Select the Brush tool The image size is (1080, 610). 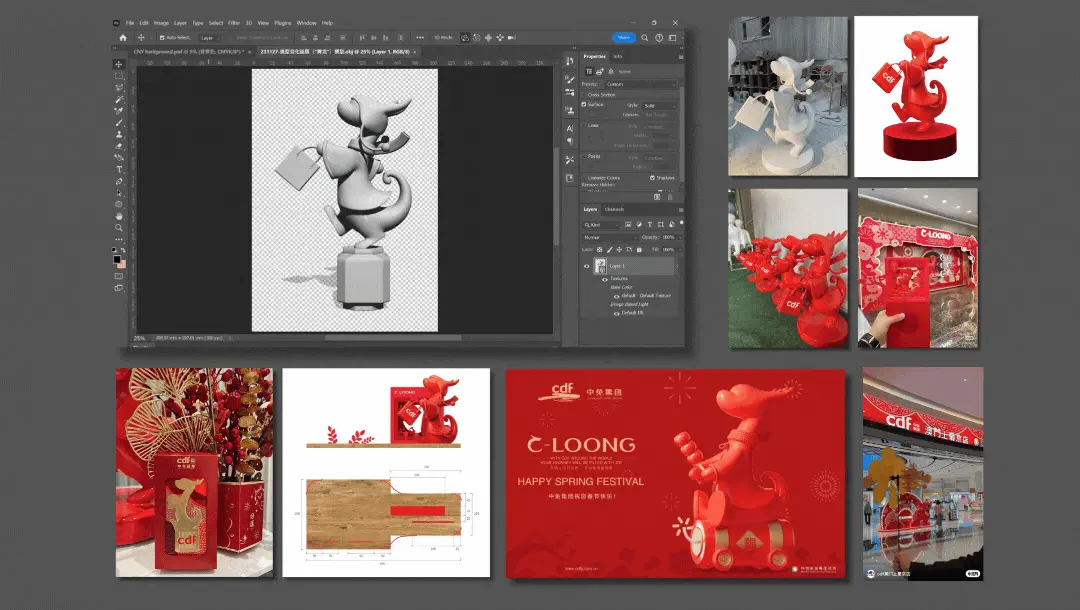(118, 123)
